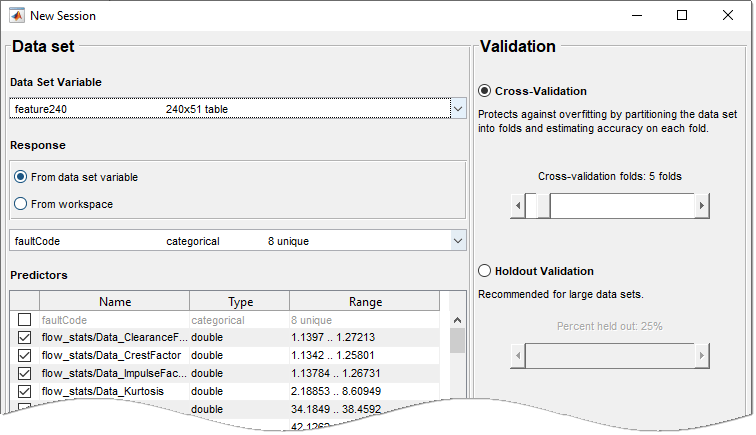The image size is (756, 435).
Task: Click the predictors table vertical scrollbar thumb
Action: (x=457, y=341)
